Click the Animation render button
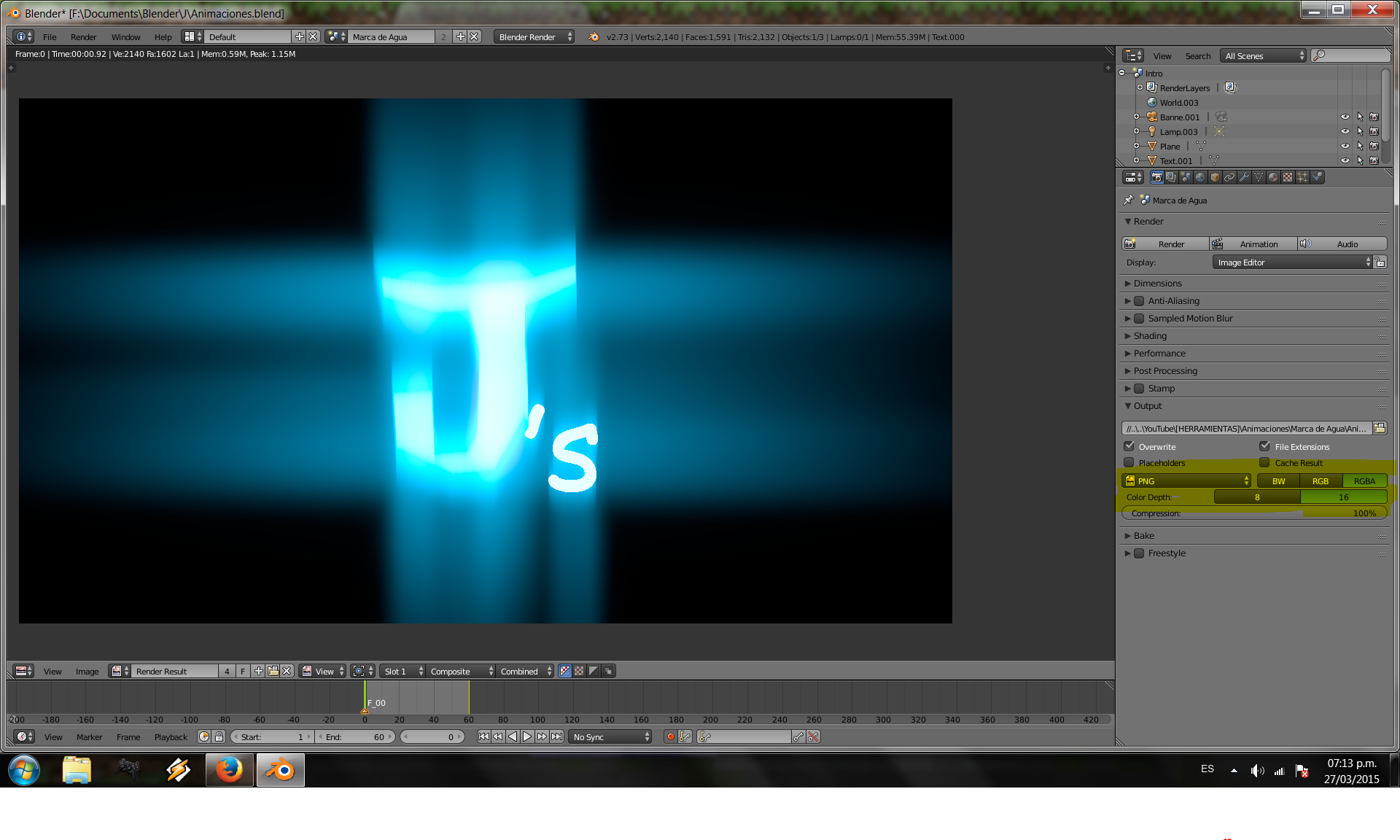Image resolution: width=1400 pixels, height=840 pixels. pos(1254,244)
